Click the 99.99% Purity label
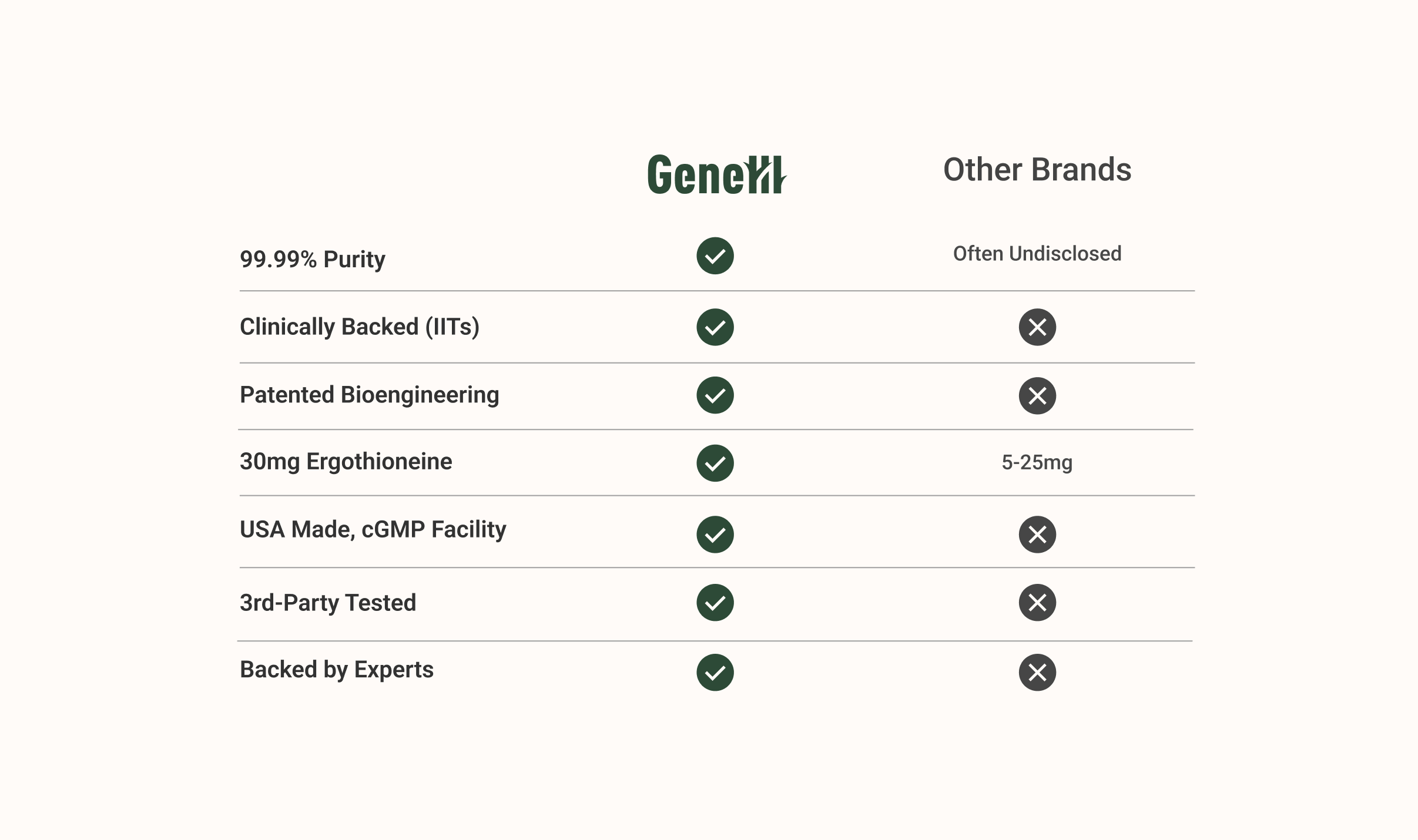Viewport: 1418px width, 840px height. 313,259
